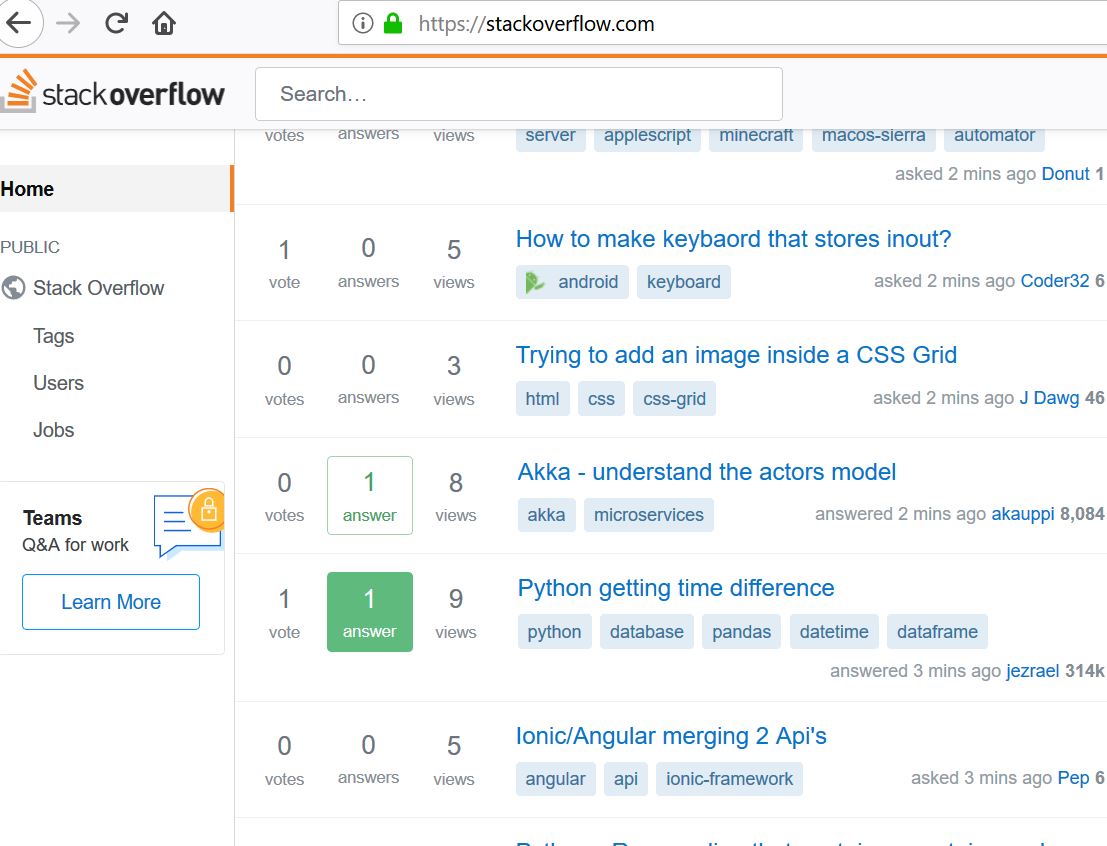
Task: Open the Users sidebar item
Action: click(x=58, y=383)
